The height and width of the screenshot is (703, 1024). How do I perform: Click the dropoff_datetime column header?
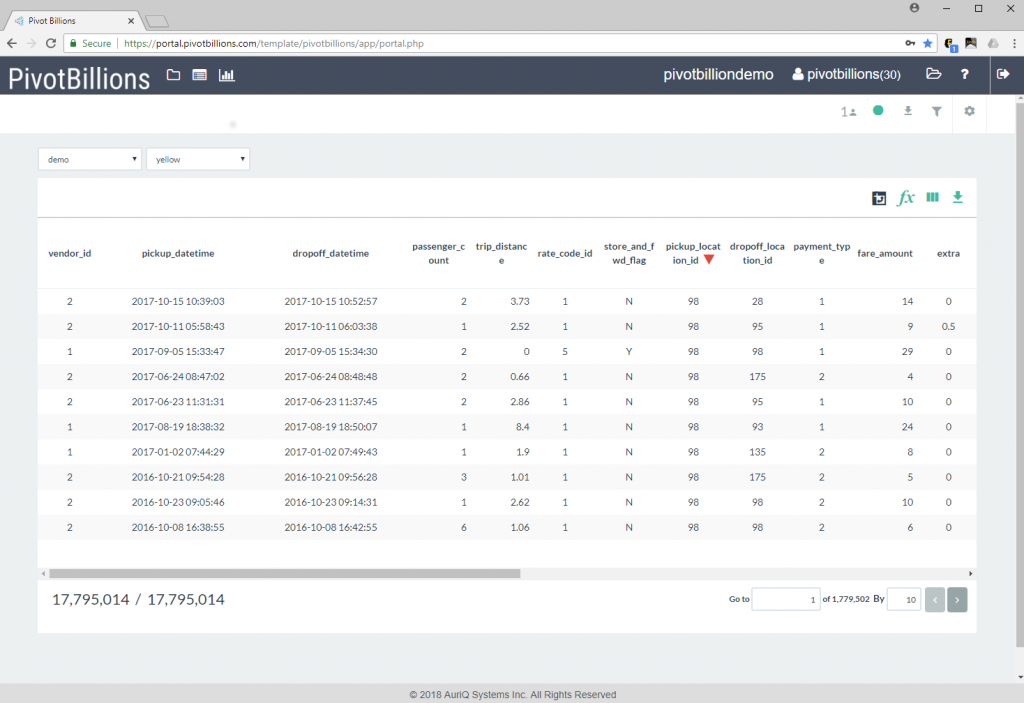[330, 253]
